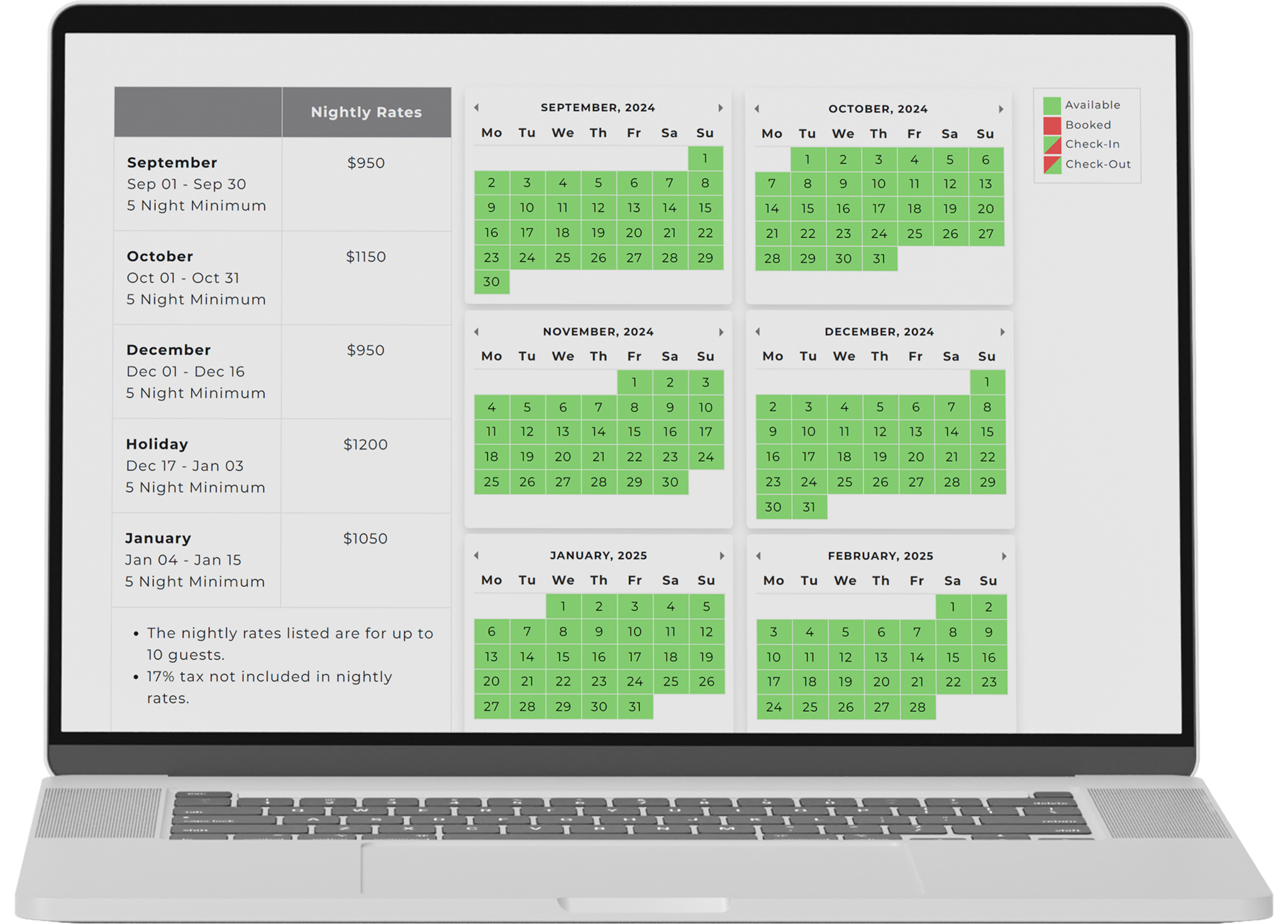Choose October 31 in the October calendar

pos(879,259)
